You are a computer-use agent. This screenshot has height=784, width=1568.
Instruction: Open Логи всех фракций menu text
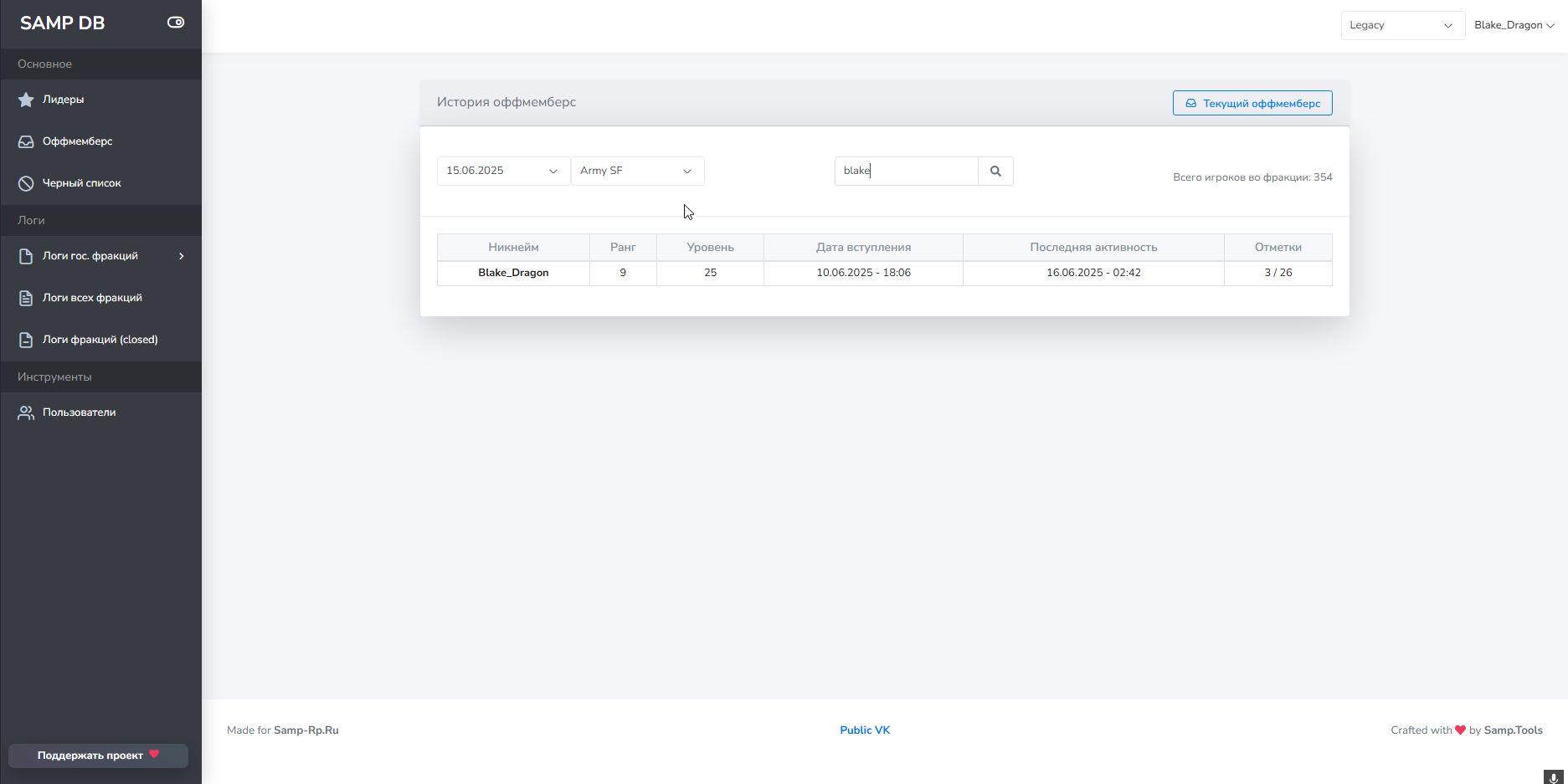point(92,298)
